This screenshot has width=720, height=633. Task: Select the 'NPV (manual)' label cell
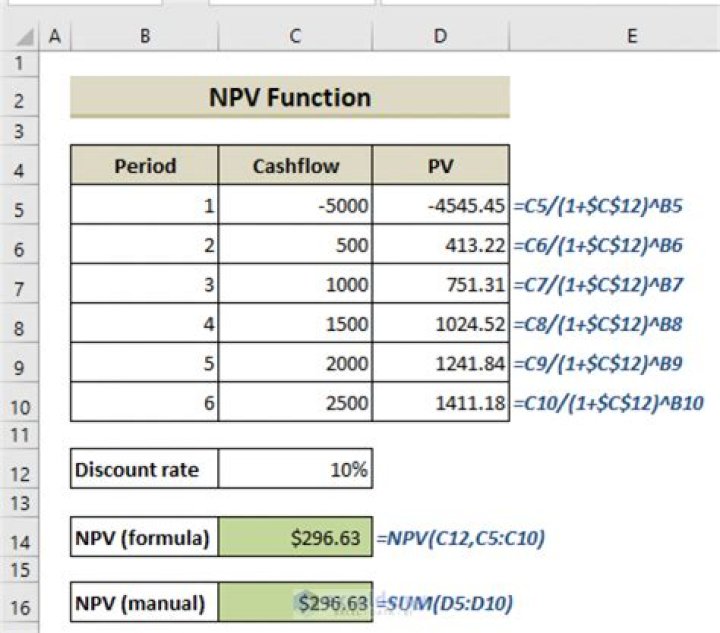(x=145, y=602)
